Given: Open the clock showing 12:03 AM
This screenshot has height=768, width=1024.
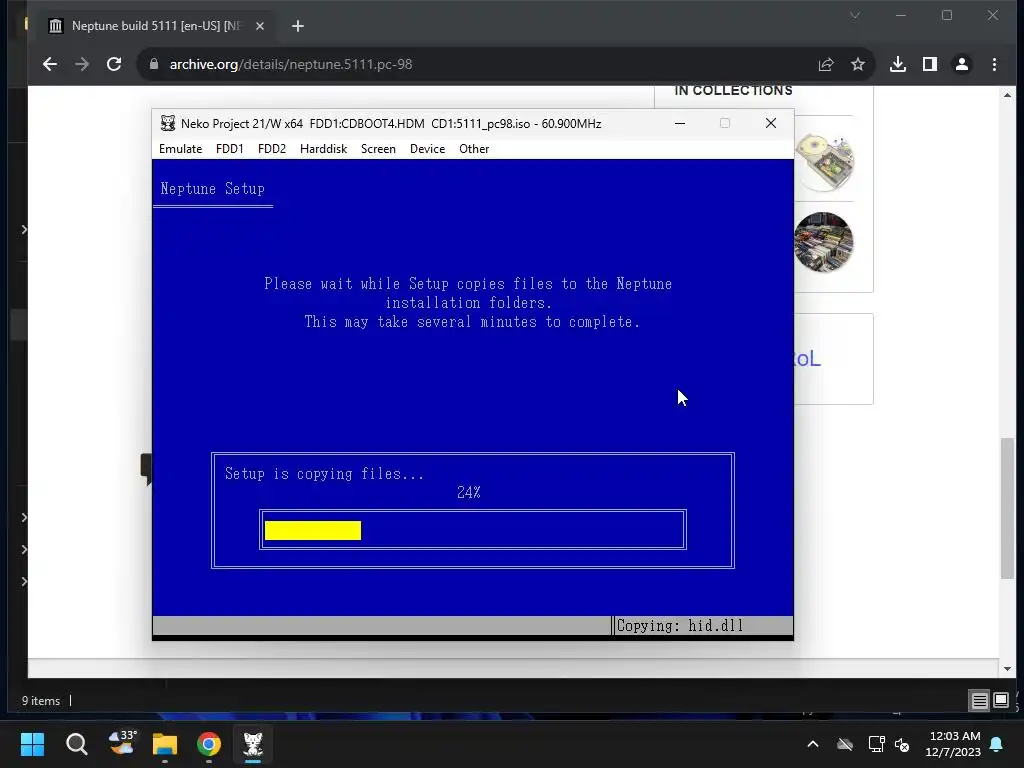Looking at the screenshot, I should (x=953, y=744).
